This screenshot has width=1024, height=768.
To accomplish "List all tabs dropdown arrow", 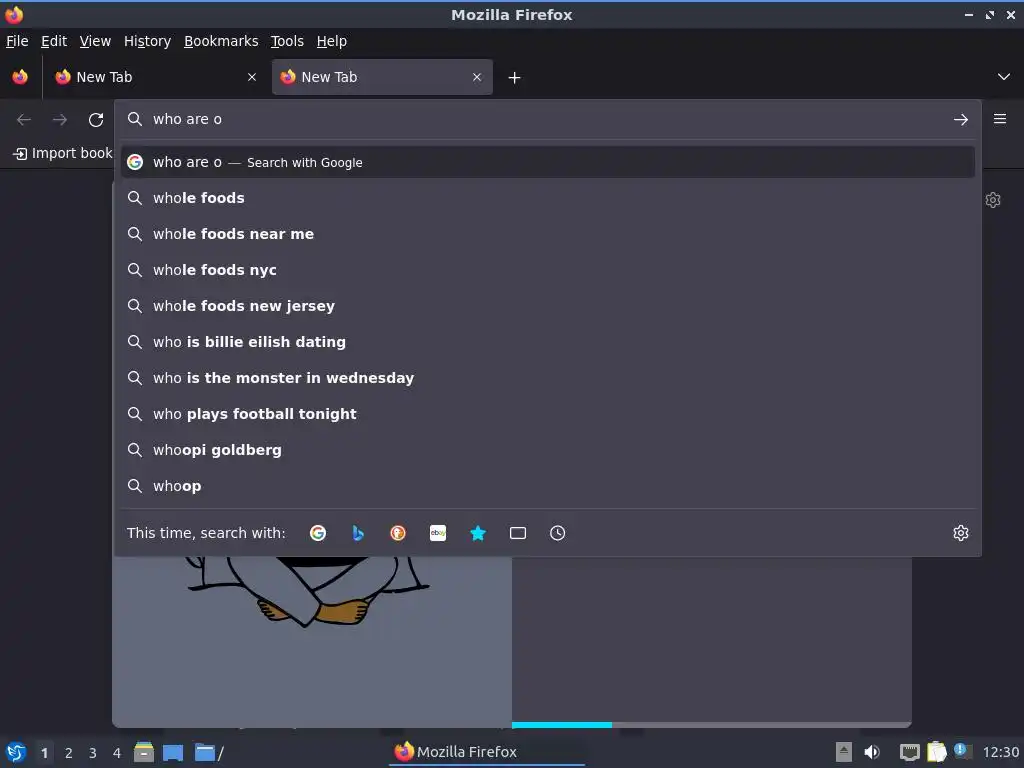I will 1004,77.
